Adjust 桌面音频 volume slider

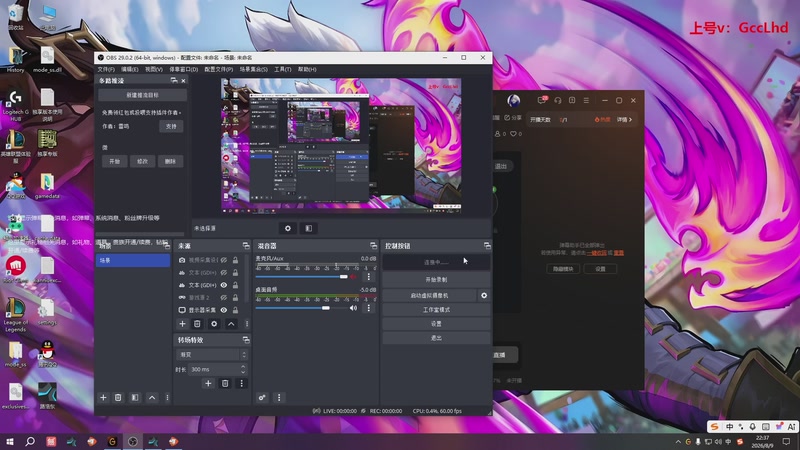pos(301,308)
